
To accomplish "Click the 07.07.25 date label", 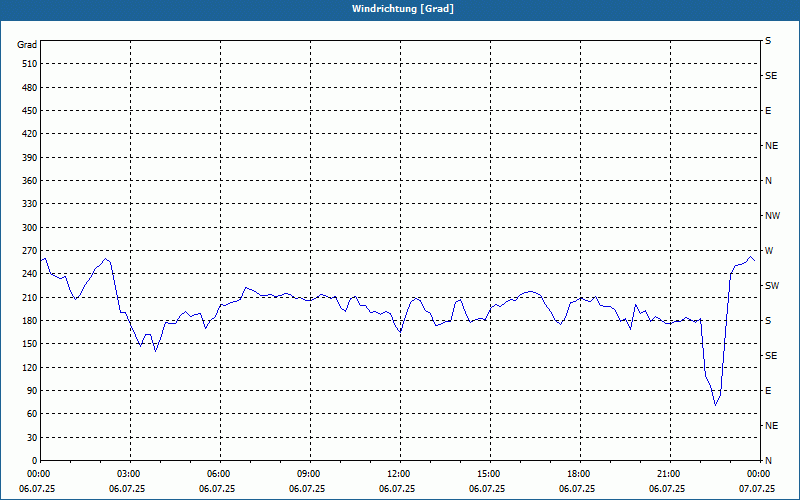I will click(757, 489).
